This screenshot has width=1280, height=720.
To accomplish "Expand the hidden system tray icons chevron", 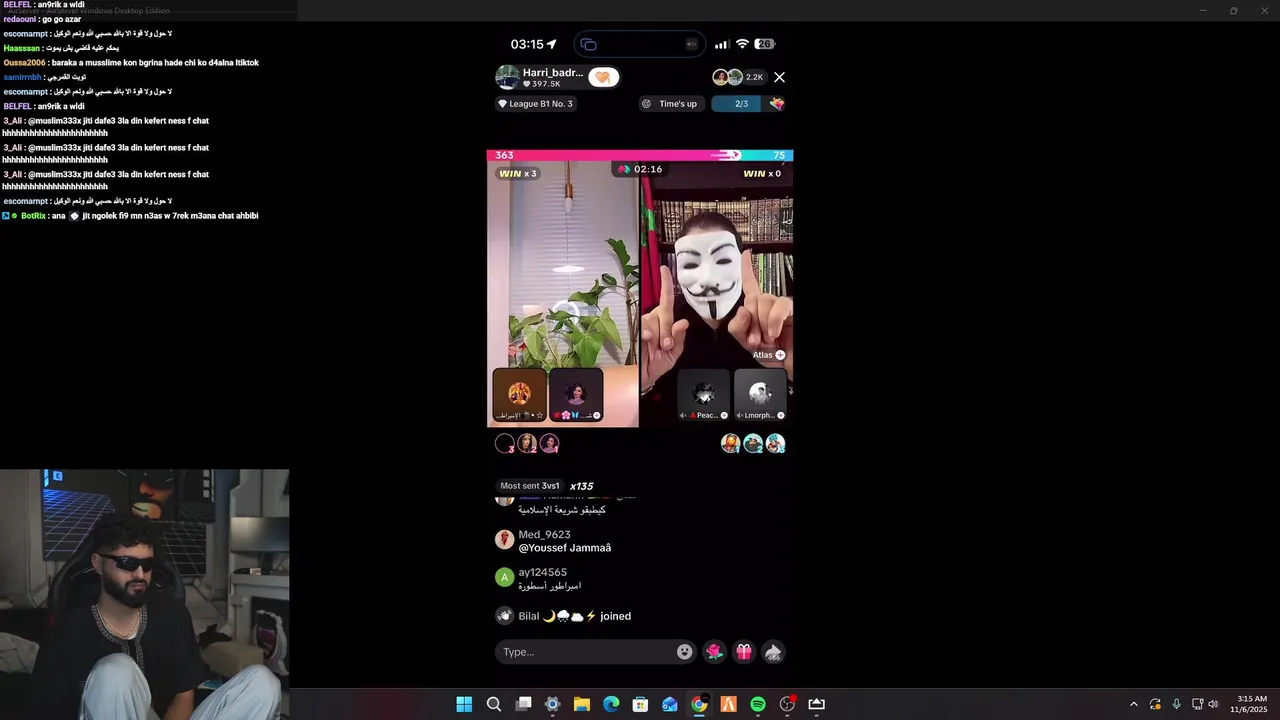I will point(1133,704).
